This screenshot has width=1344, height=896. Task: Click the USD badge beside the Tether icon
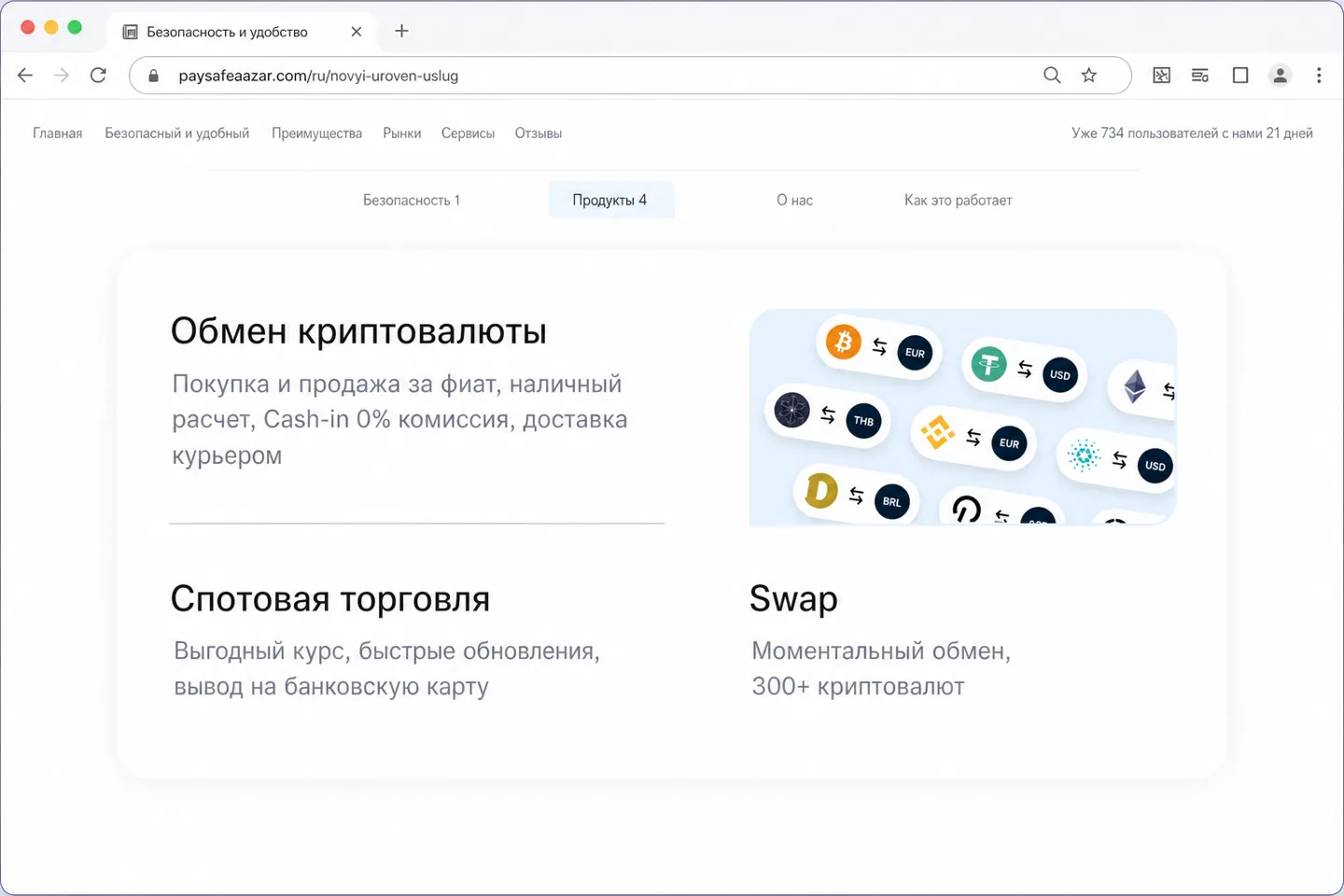click(x=1060, y=375)
